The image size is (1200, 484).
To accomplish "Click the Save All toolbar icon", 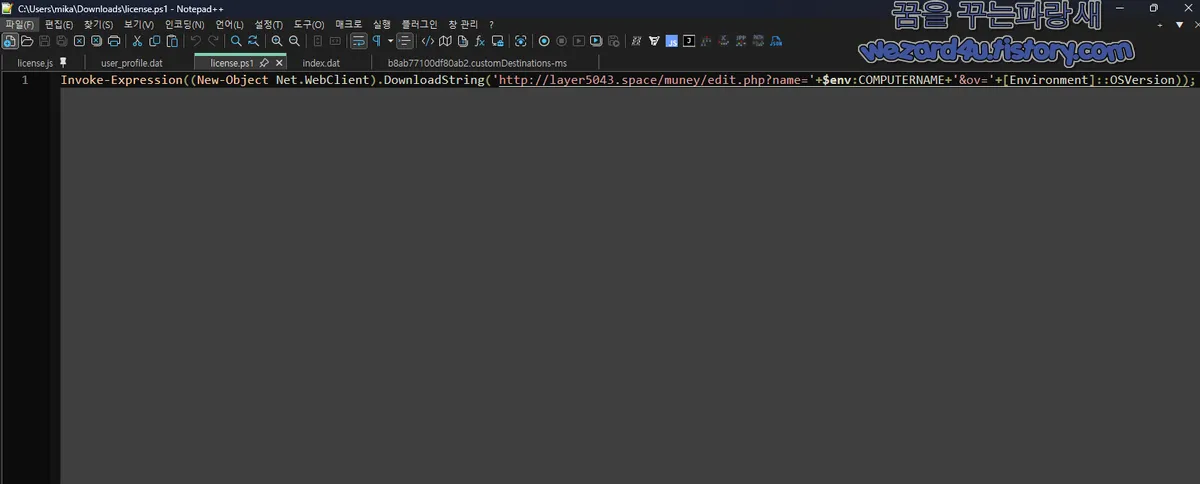I will point(61,41).
